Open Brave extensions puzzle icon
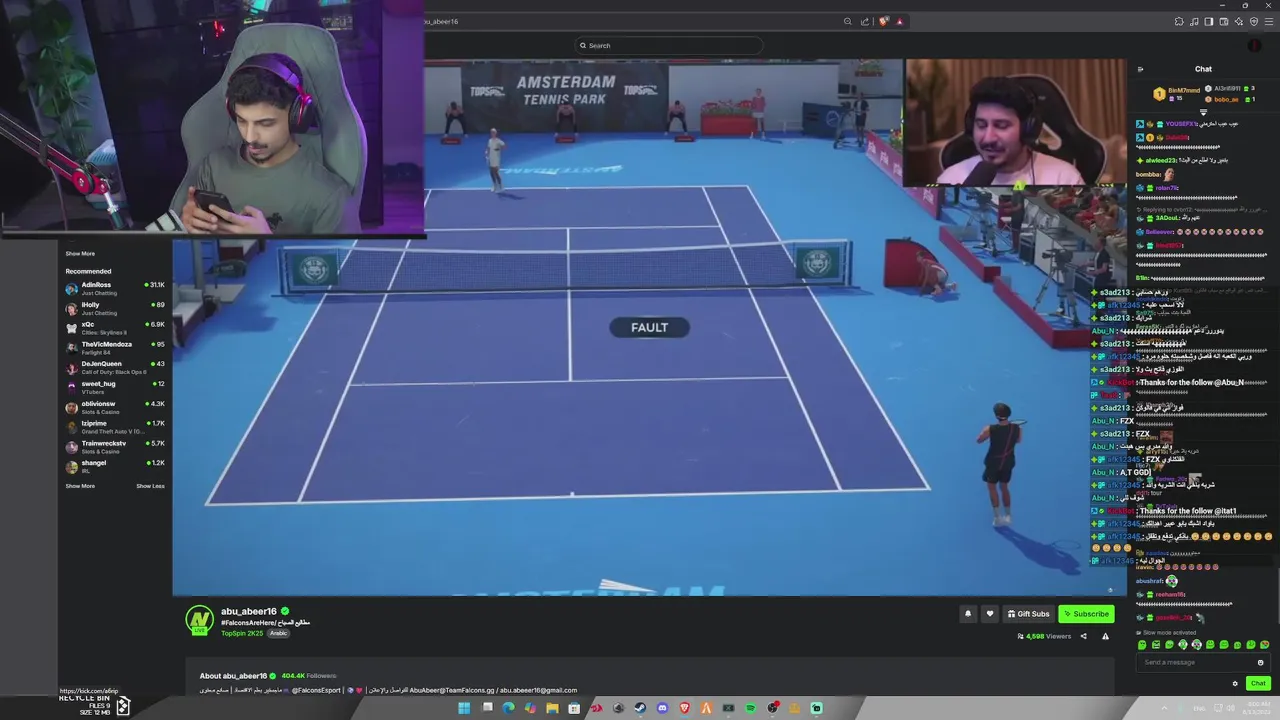 1179,22
